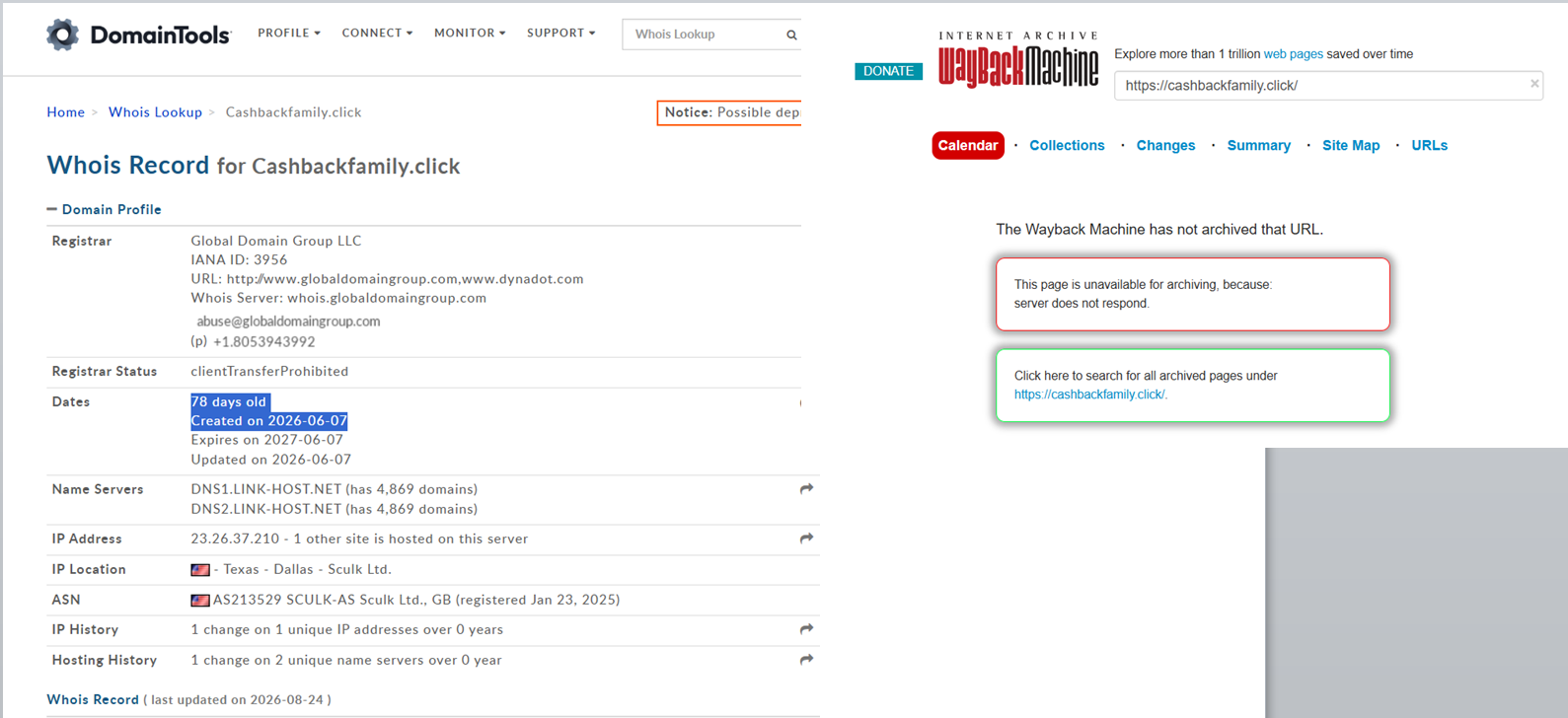Click the DomainTools wordmark
This screenshot has height=718, width=1568.
(160, 36)
